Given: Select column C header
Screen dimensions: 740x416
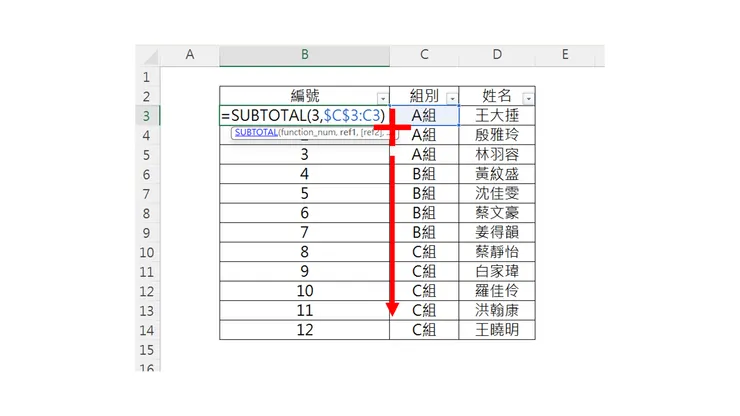Looking at the screenshot, I should (424, 55).
